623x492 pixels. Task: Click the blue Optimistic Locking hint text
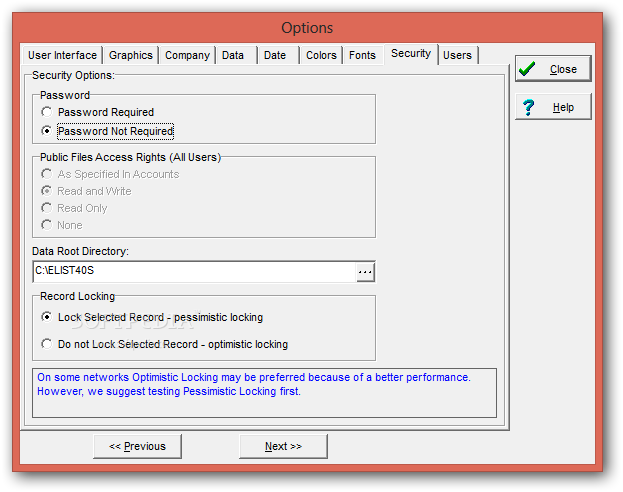coord(253,384)
